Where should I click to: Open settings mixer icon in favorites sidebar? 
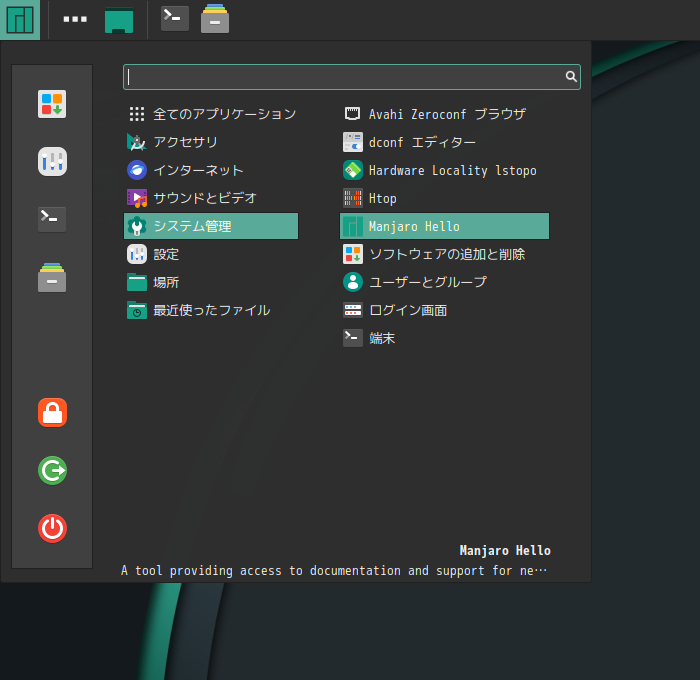click(x=52, y=161)
